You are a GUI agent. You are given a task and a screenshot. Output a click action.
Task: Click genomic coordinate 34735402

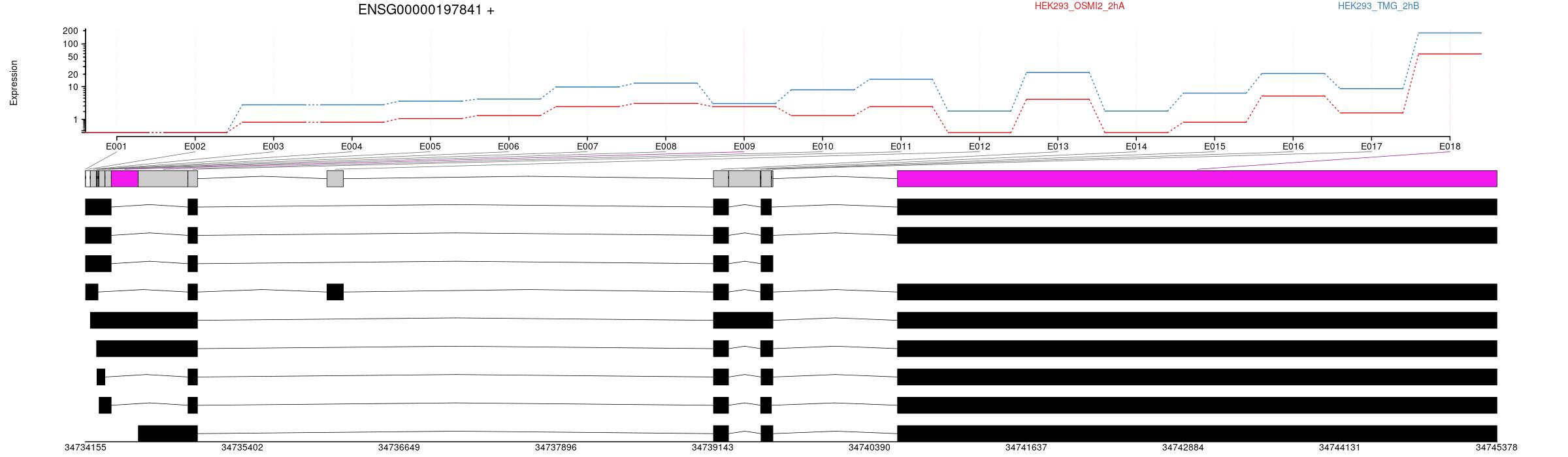pos(242,448)
